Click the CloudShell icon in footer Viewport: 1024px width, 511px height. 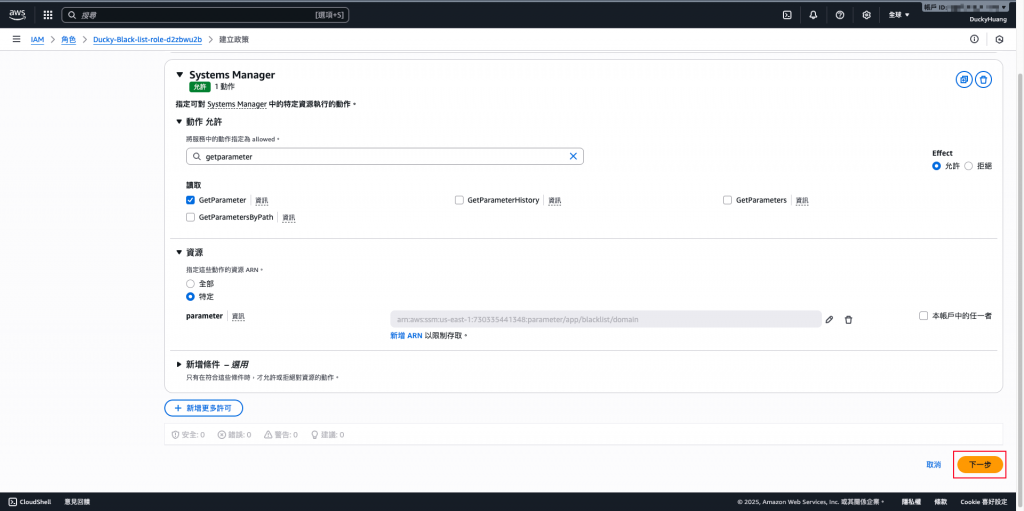click(x=12, y=502)
